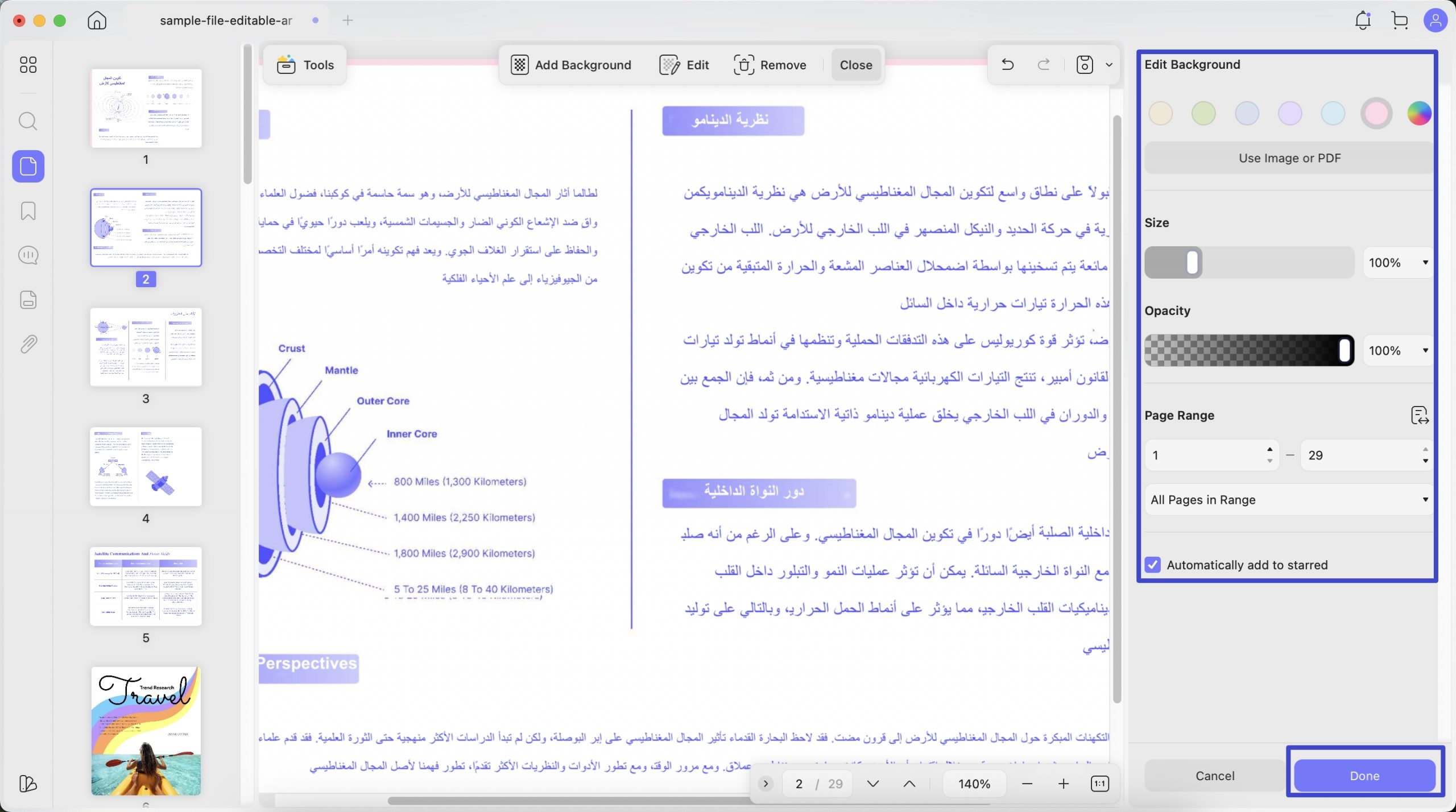Open the notifications bell icon
Screen dimensions: 1456x812
click(1363, 20)
